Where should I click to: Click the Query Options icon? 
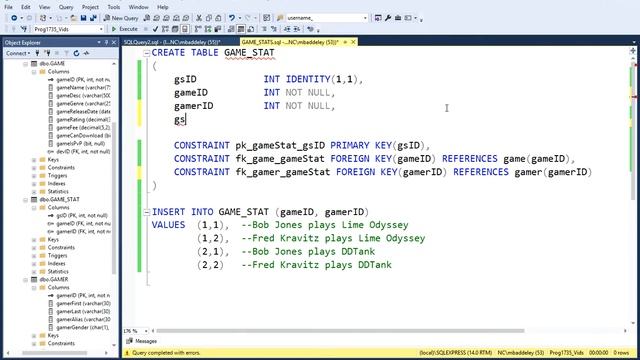175,29
